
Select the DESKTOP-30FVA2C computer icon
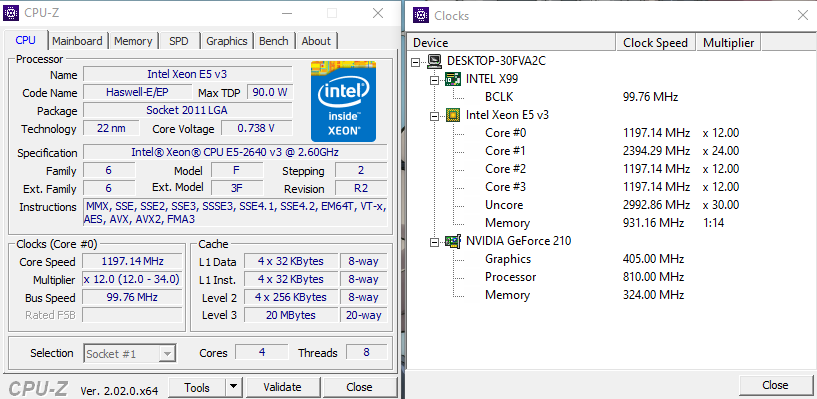click(x=435, y=61)
